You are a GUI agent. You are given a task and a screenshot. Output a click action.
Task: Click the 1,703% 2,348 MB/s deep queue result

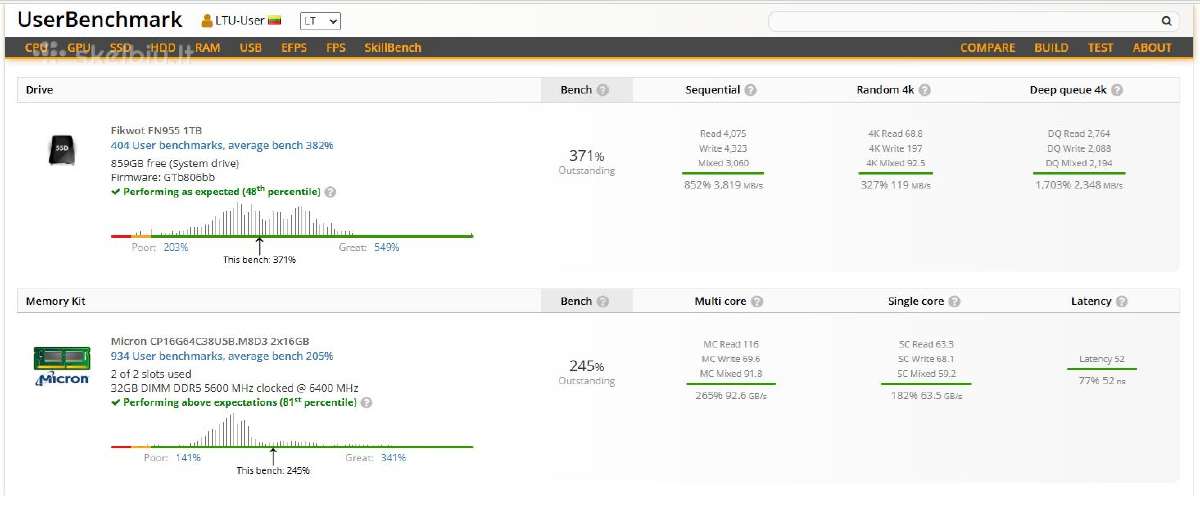[x=1079, y=185]
